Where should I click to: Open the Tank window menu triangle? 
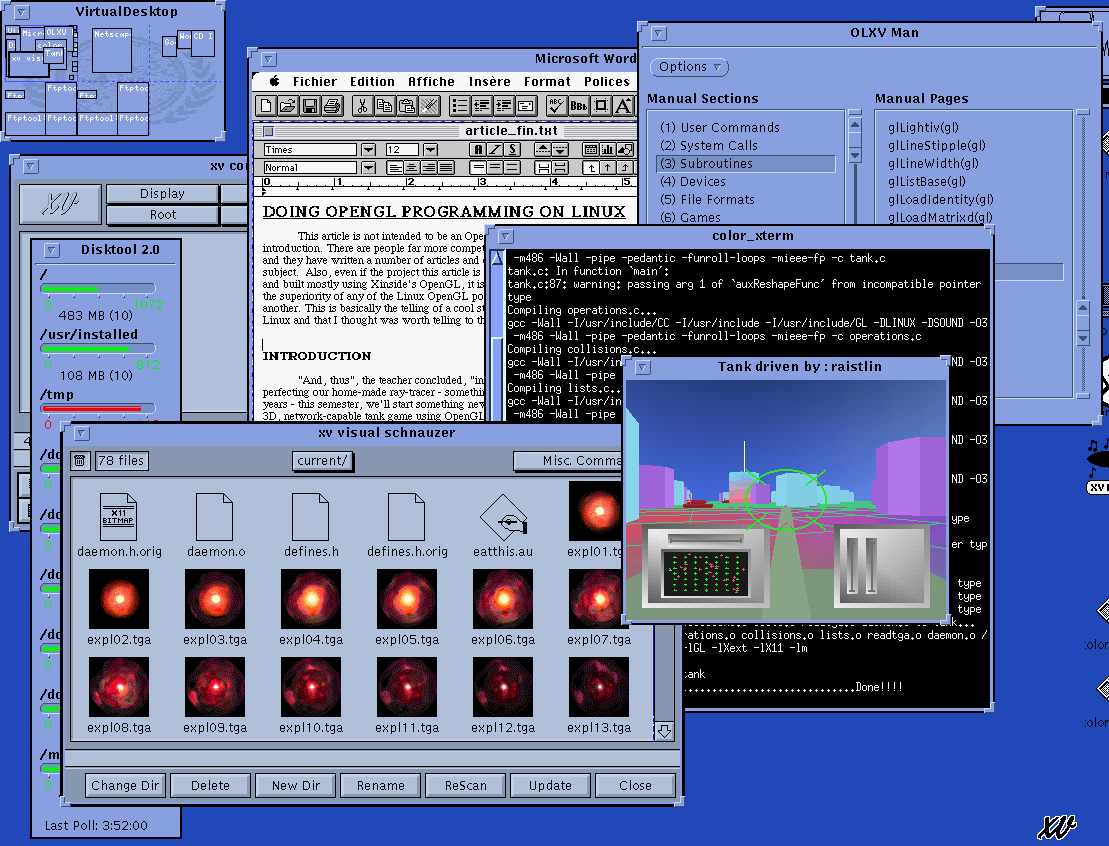643,367
